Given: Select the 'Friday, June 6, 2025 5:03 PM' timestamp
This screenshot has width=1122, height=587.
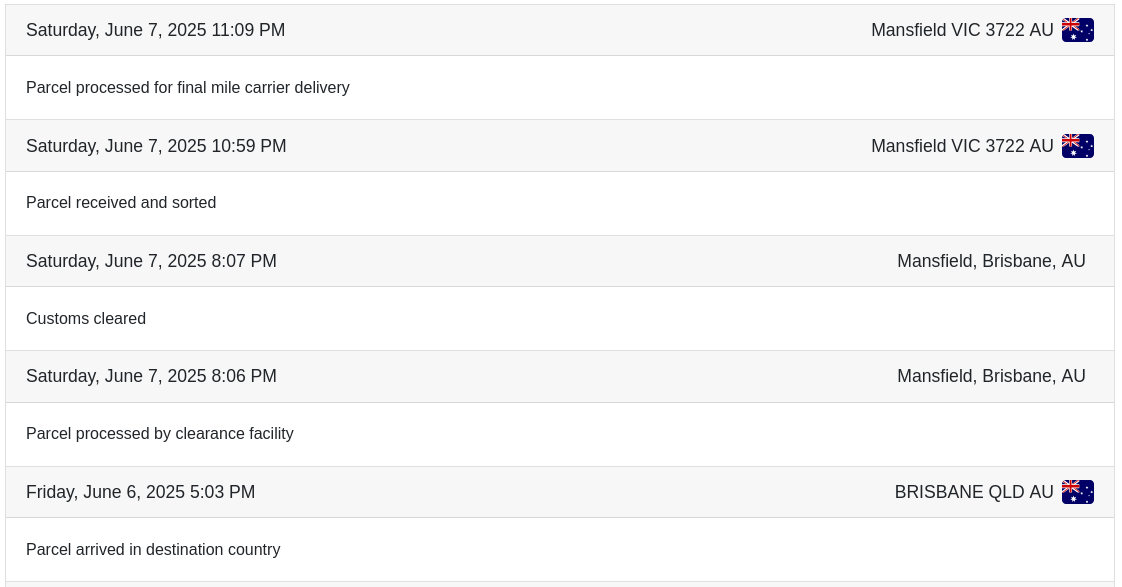Looking at the screenshot, I should pos(140,492).
